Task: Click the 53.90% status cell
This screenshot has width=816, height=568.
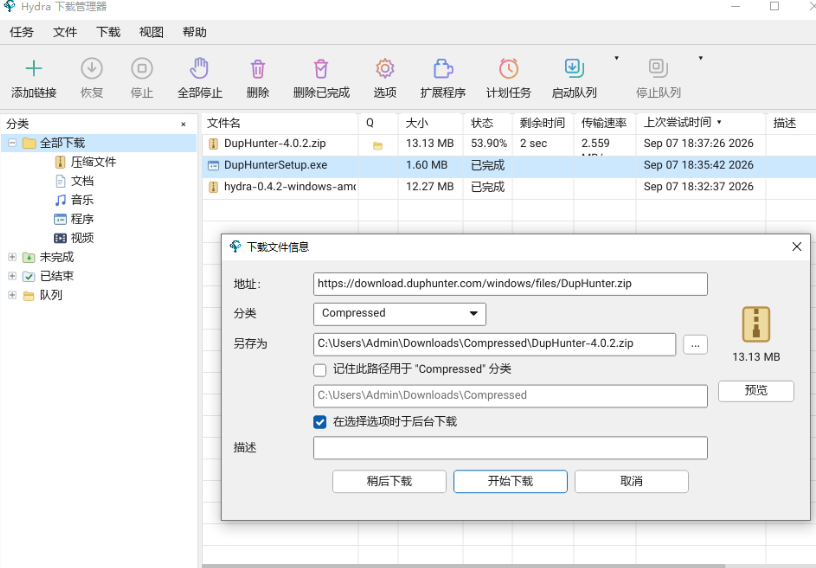Action: (x=488, y=144)
